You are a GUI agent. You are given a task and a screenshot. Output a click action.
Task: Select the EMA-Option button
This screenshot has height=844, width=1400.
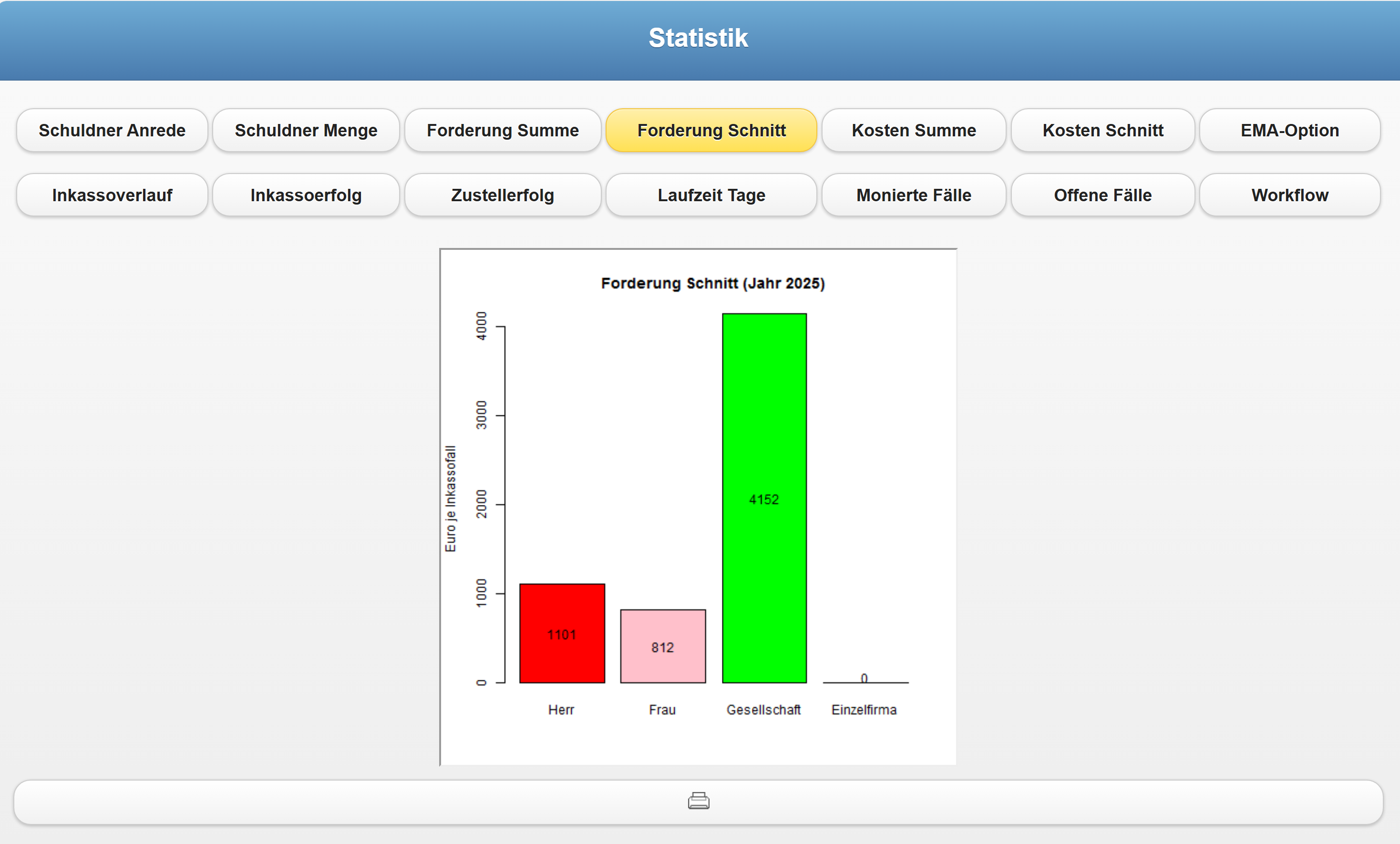pos(1289,130)
